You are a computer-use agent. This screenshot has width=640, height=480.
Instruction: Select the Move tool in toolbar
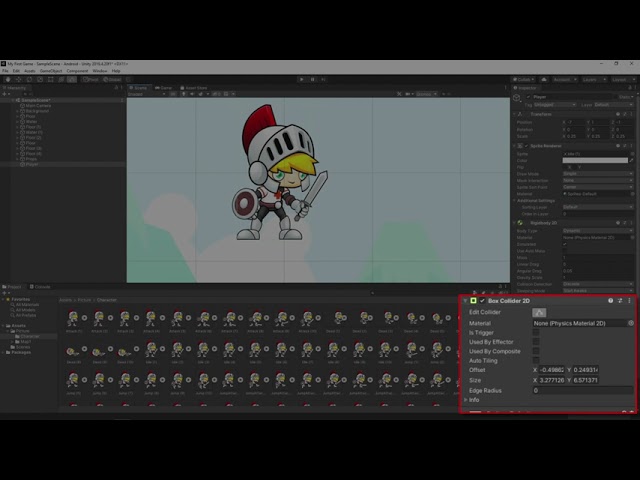click(19, 79)
